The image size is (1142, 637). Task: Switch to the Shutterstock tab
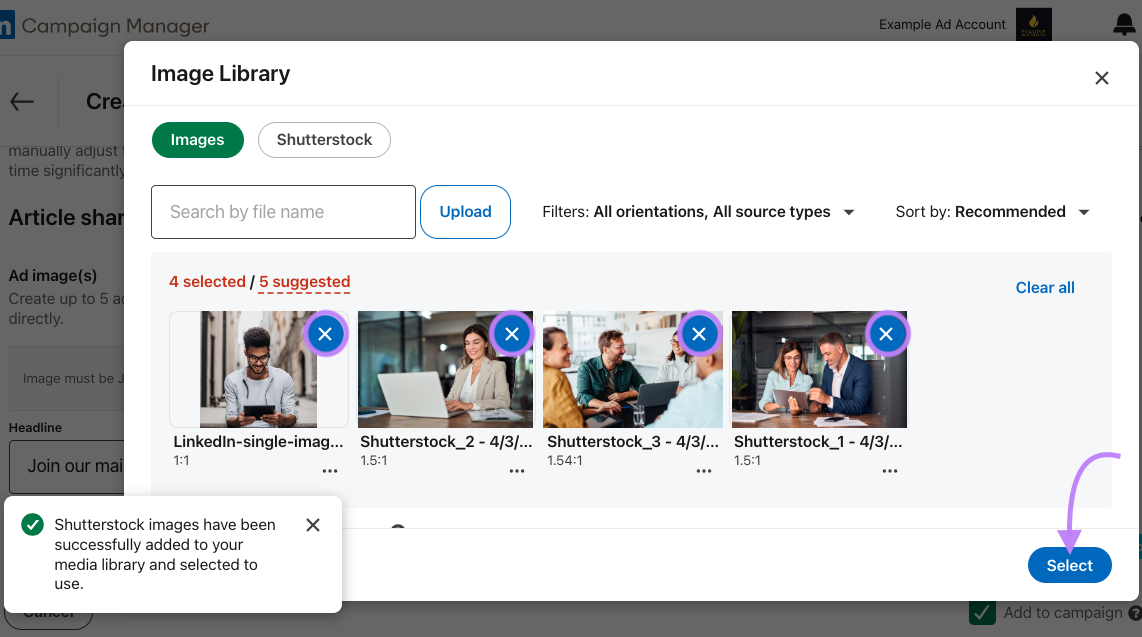324,140
